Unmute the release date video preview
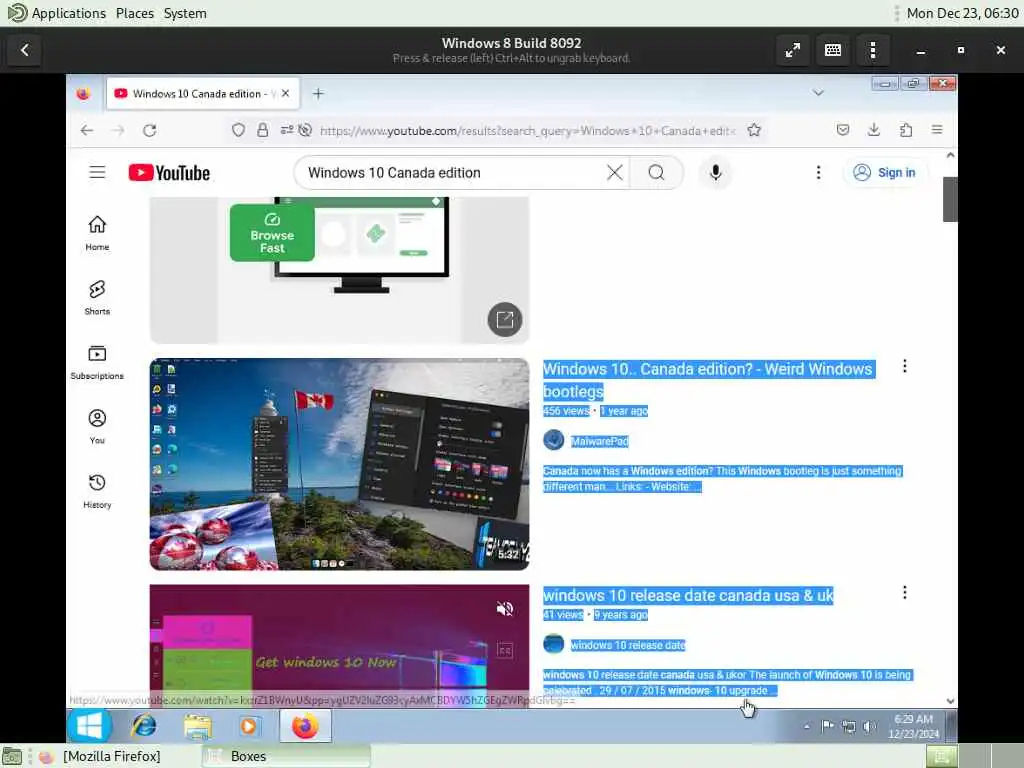The image size is (1024, 768). pos(505,609)
